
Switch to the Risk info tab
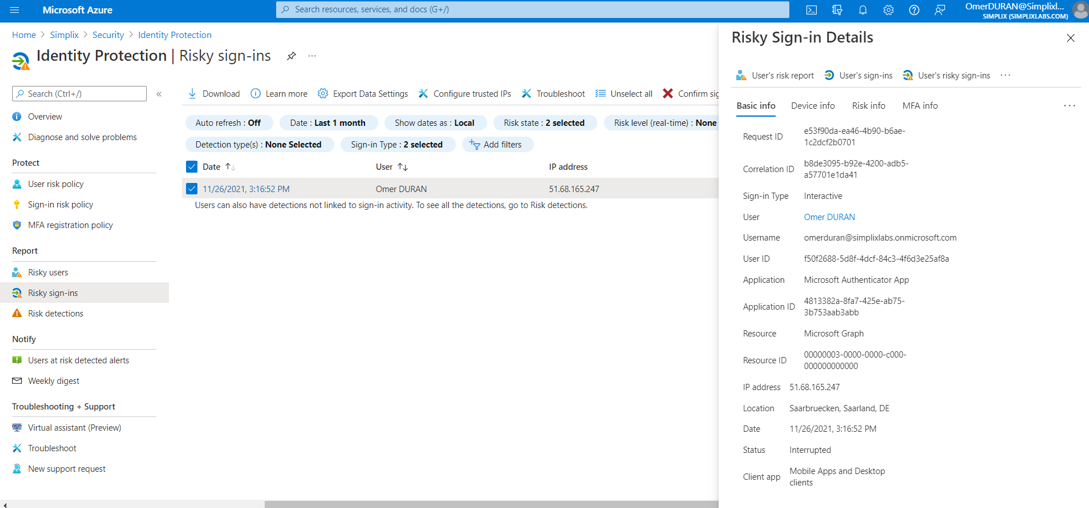point(869,106)
